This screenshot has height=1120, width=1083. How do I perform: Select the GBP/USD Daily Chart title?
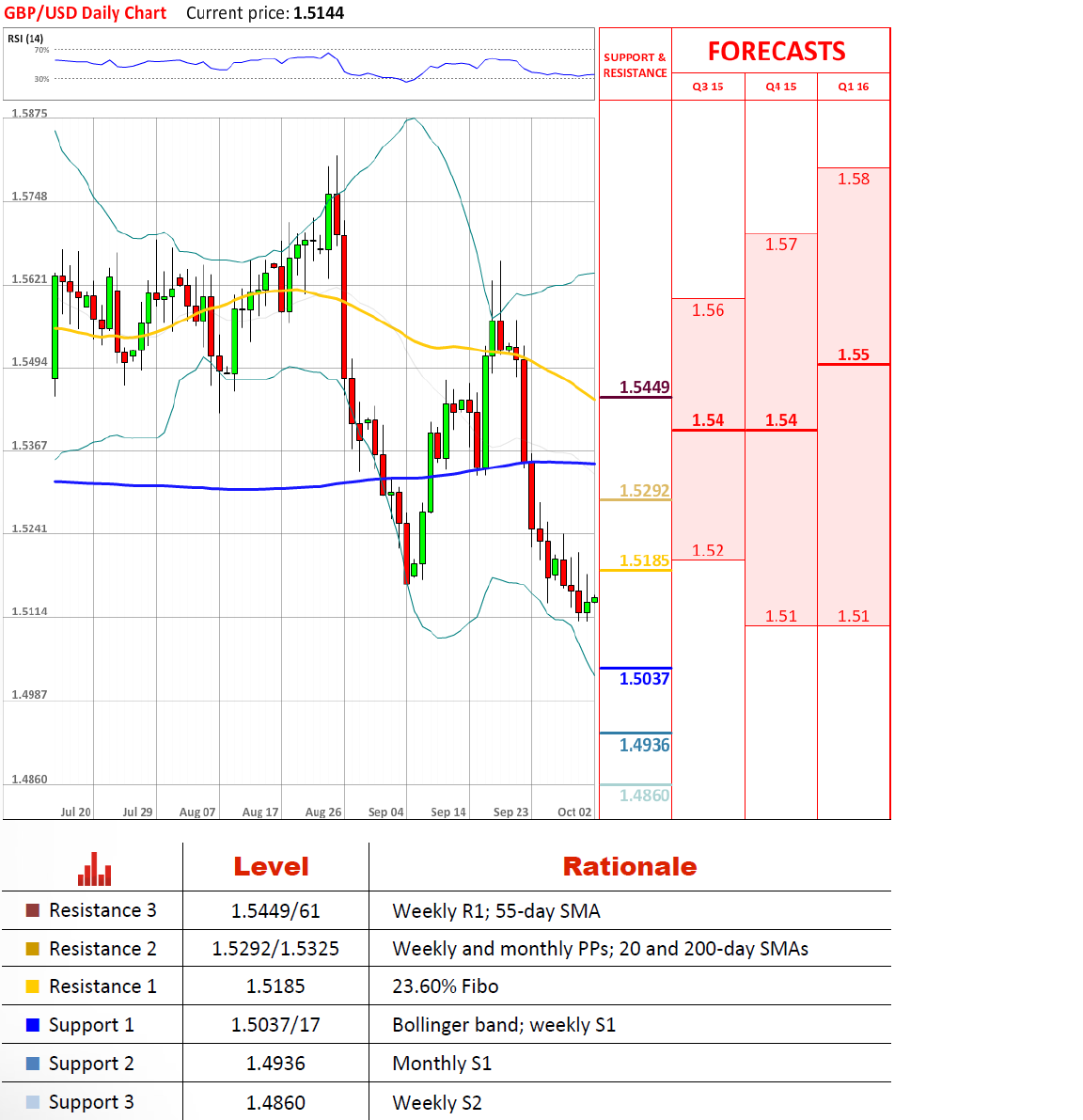tap(85, 13)
